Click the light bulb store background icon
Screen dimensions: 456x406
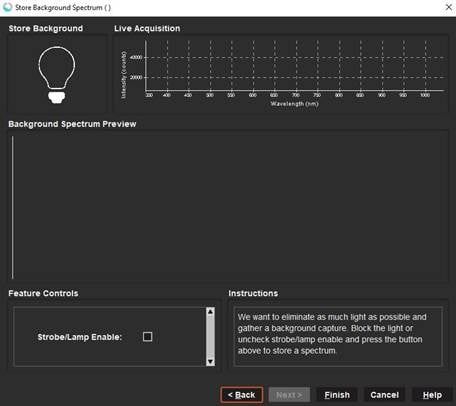[57, 75]
